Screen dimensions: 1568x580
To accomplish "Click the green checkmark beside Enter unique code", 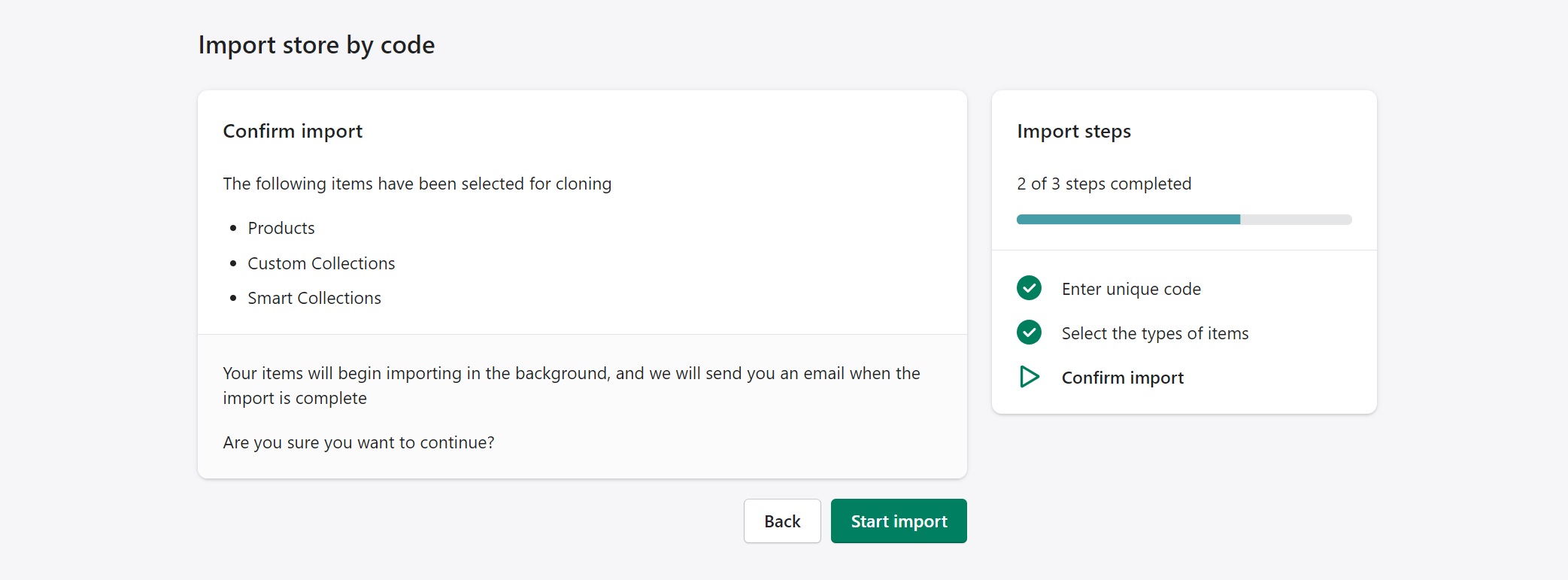I will (x=1029, y=288).
